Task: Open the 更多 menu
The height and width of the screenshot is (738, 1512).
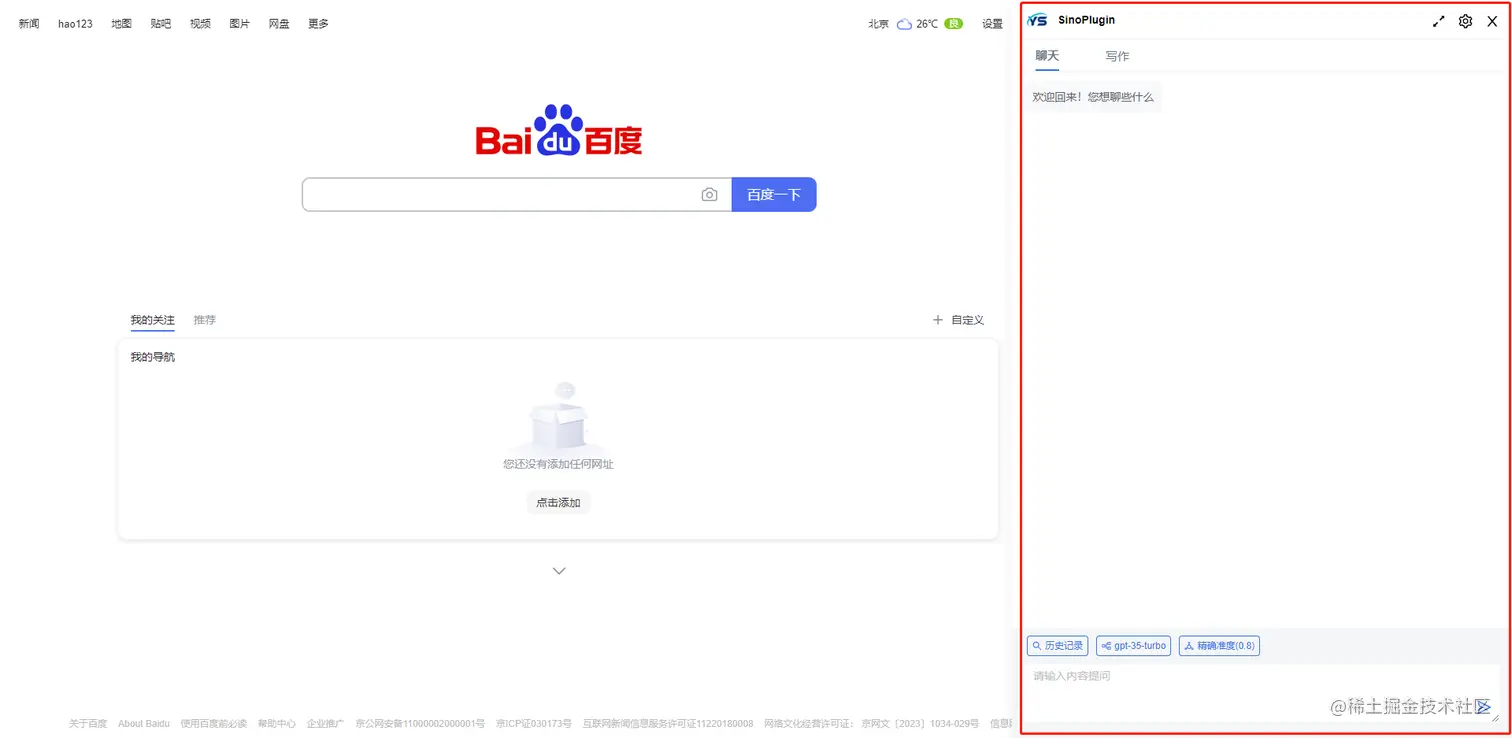Action: pos(318,24)
